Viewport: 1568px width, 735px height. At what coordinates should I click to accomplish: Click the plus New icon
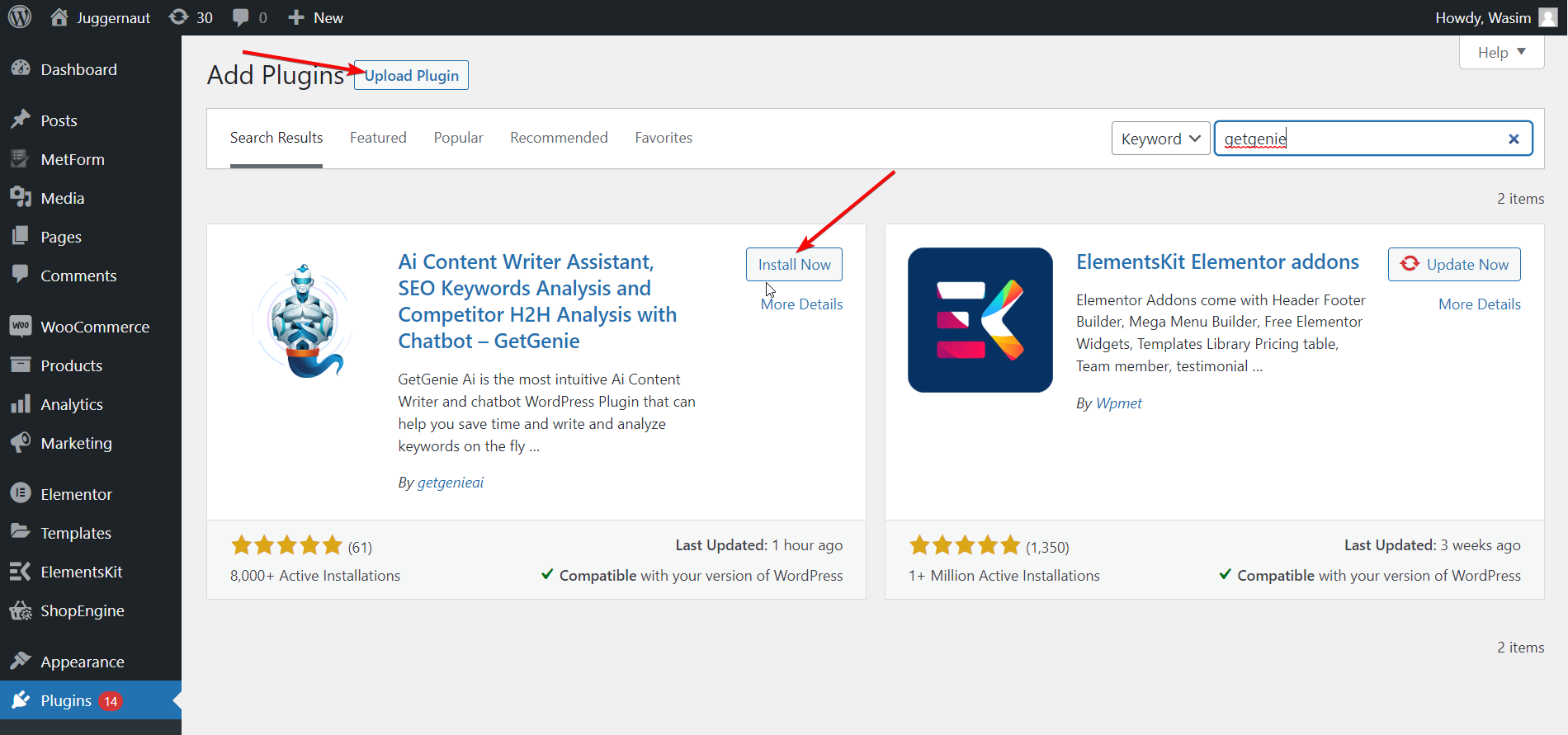click(x=296, y=17)
